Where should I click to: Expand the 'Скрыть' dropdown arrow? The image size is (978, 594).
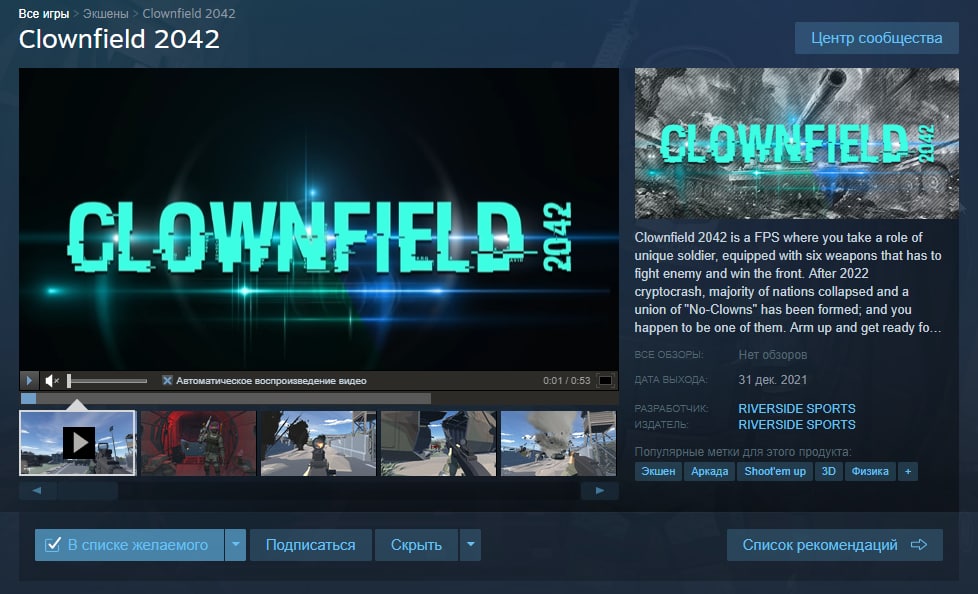click(470, 545)
